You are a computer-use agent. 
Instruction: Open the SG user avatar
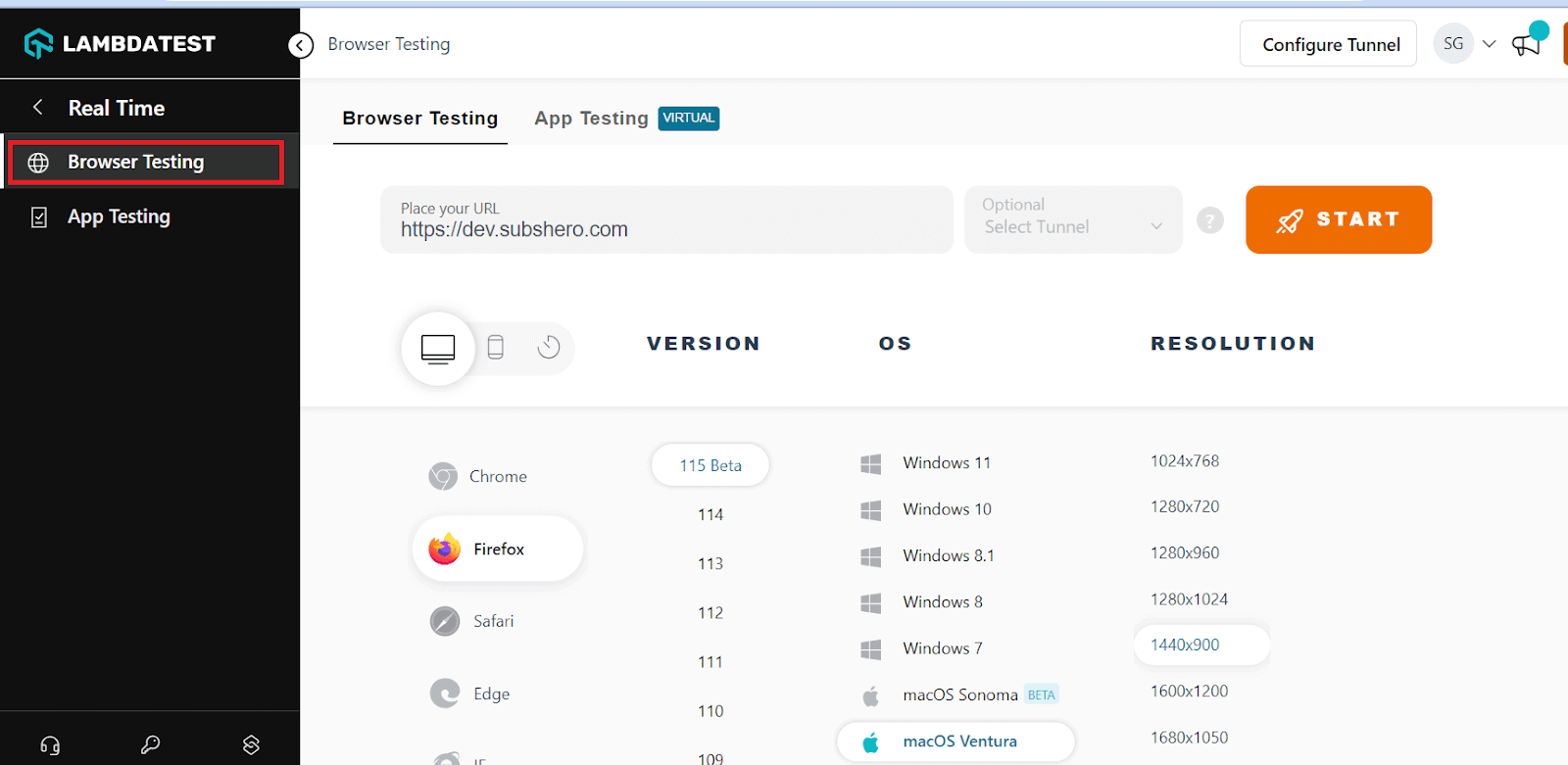(1453, 44)
